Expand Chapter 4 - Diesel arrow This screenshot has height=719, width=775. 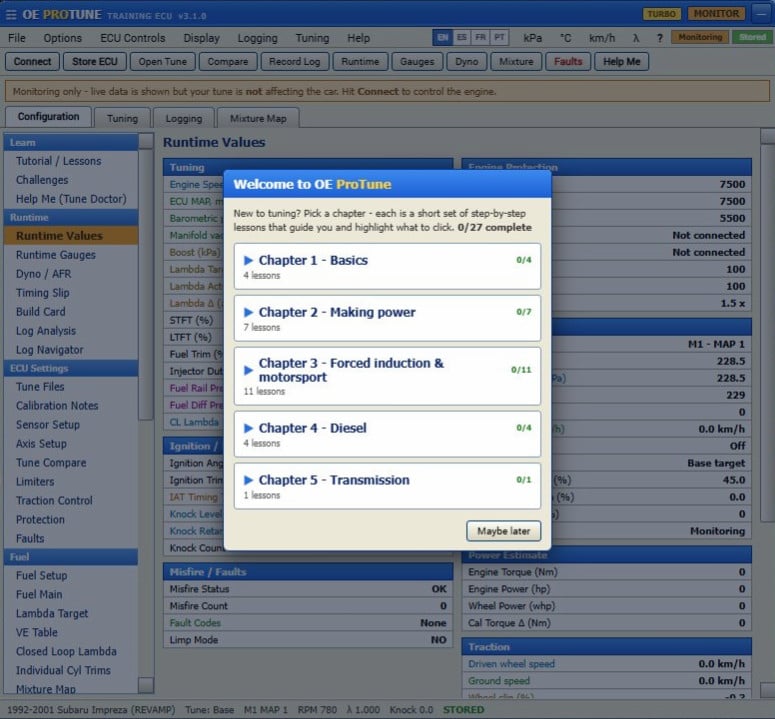(x=248, y=428)
